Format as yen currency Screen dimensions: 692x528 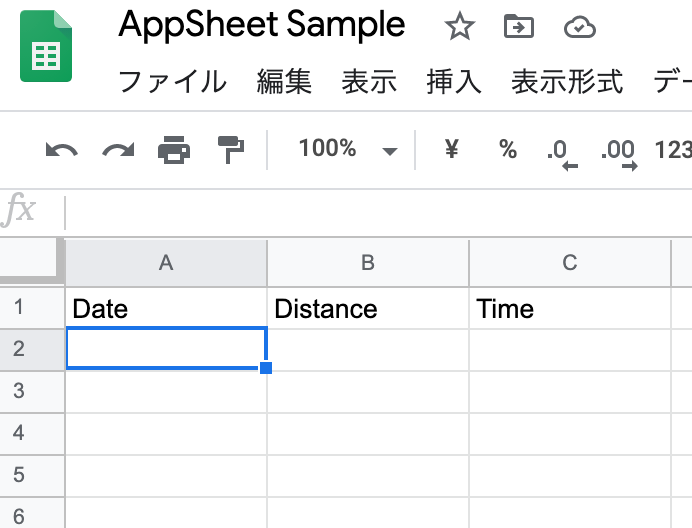tap(451, 149)
